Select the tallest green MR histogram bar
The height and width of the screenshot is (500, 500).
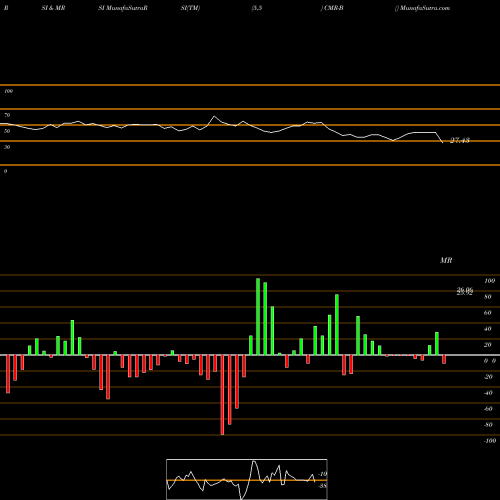[x=258, y=316]
